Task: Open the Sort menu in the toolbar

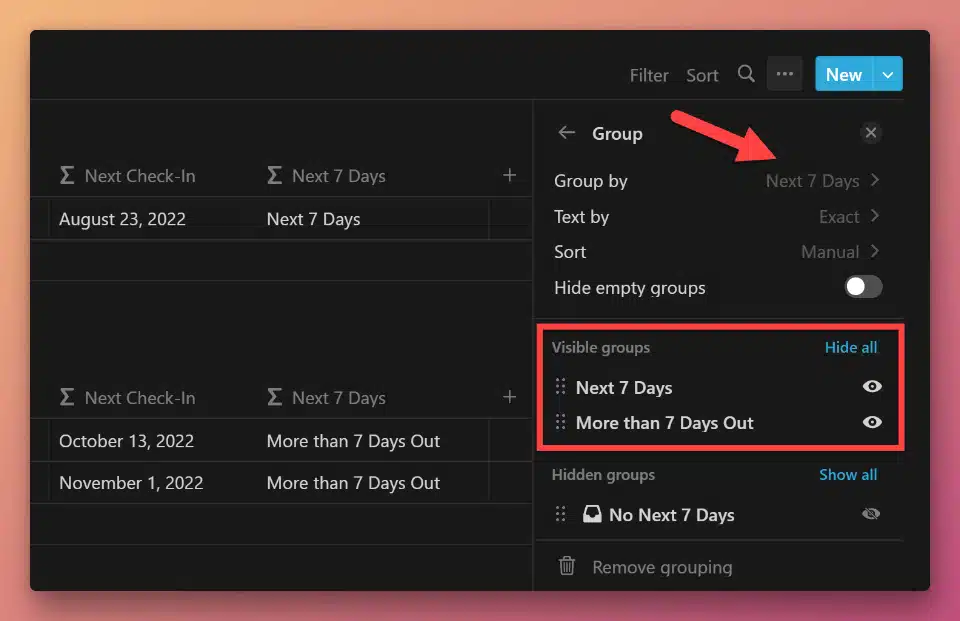Action: (x=702, y=75)
